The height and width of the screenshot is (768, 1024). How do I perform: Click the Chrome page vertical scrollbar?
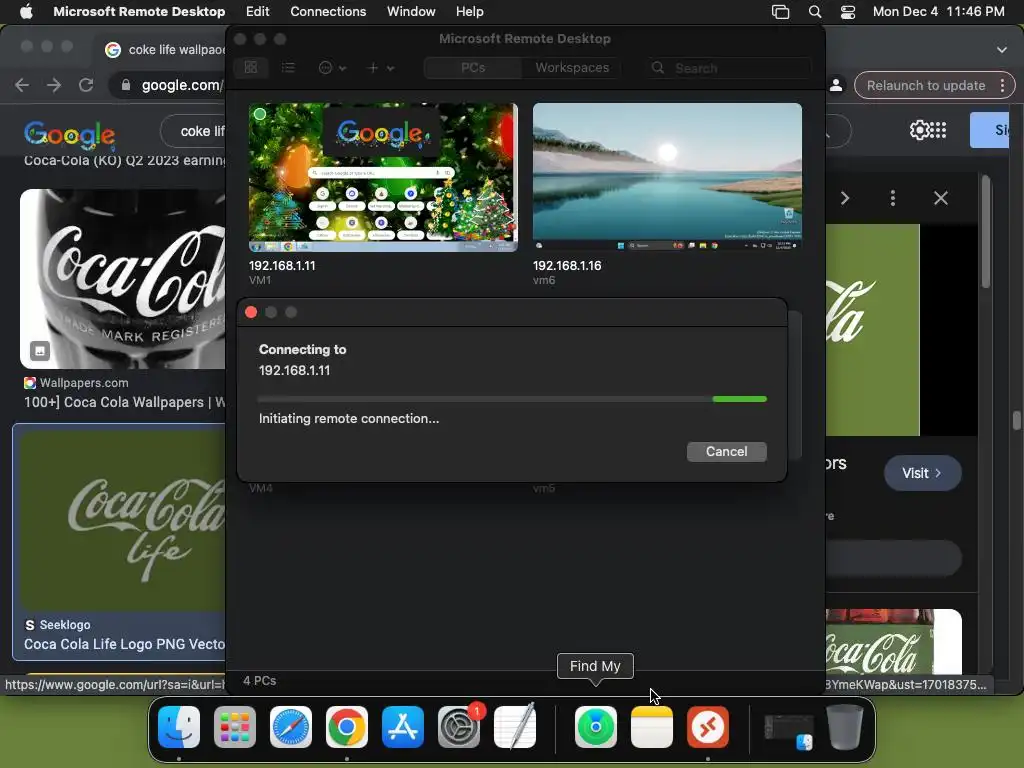(1016, 421)
